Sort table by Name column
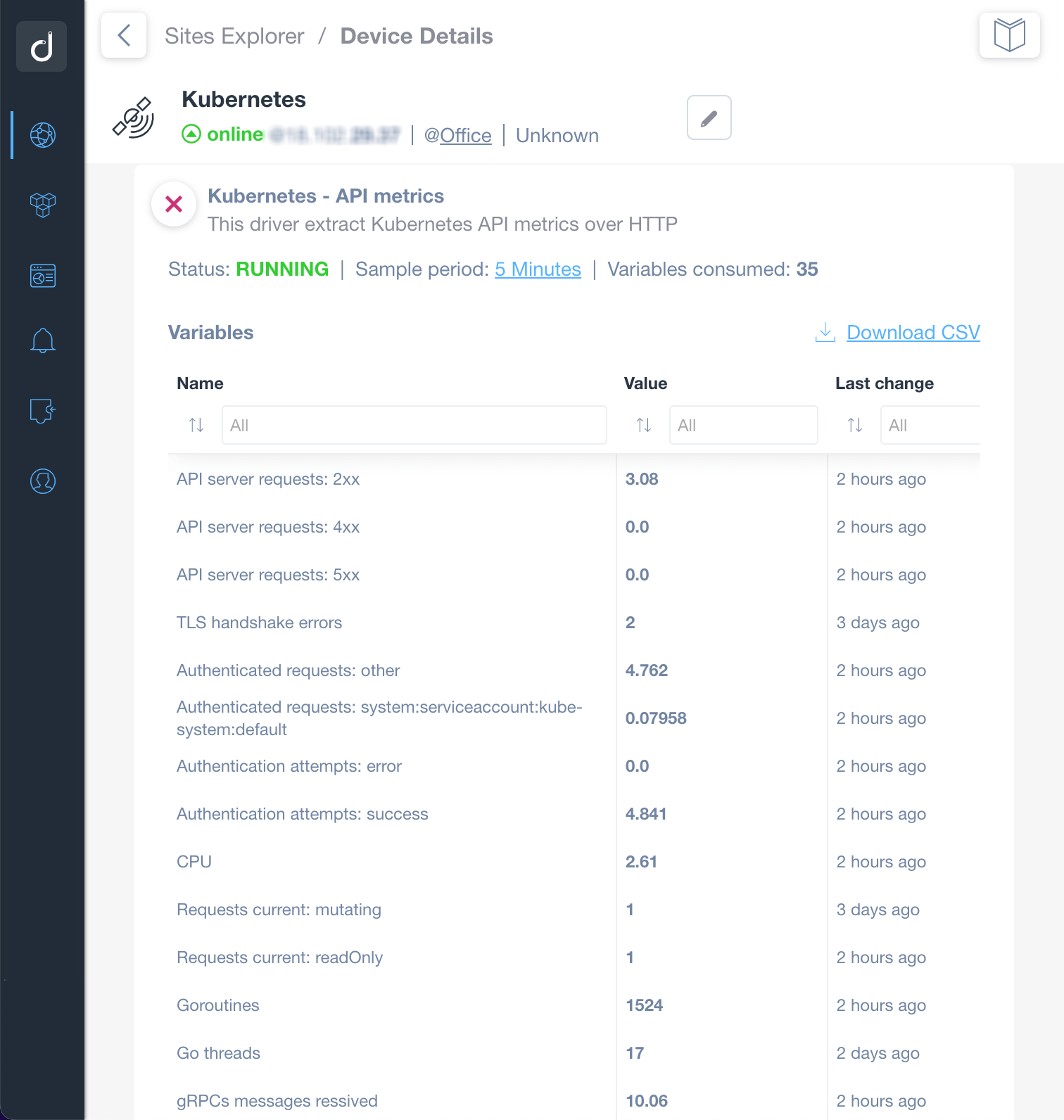The height and width of the screenshot is (1120, 1064). [196, 425]
